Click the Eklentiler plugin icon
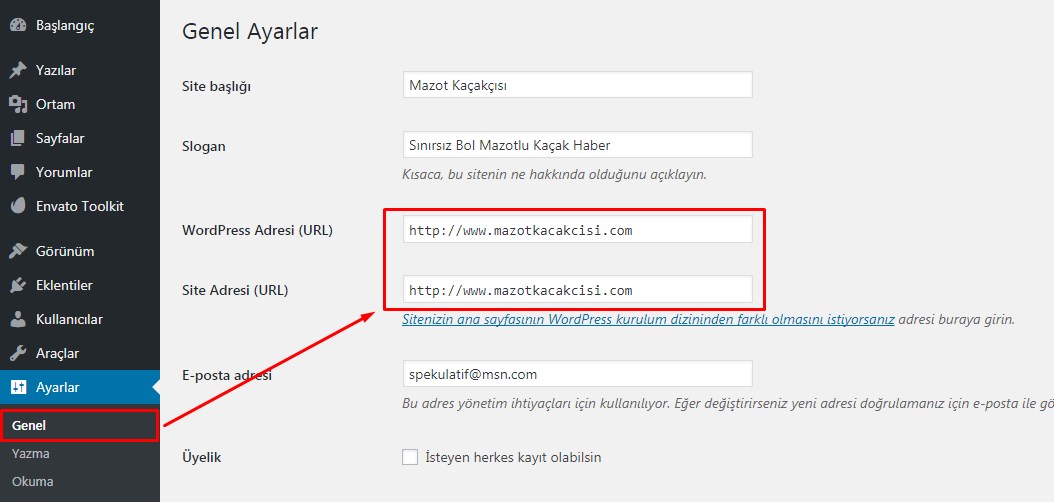This screenshot has width=1054, height=502. pyautogui.click(x=17, y=285)
